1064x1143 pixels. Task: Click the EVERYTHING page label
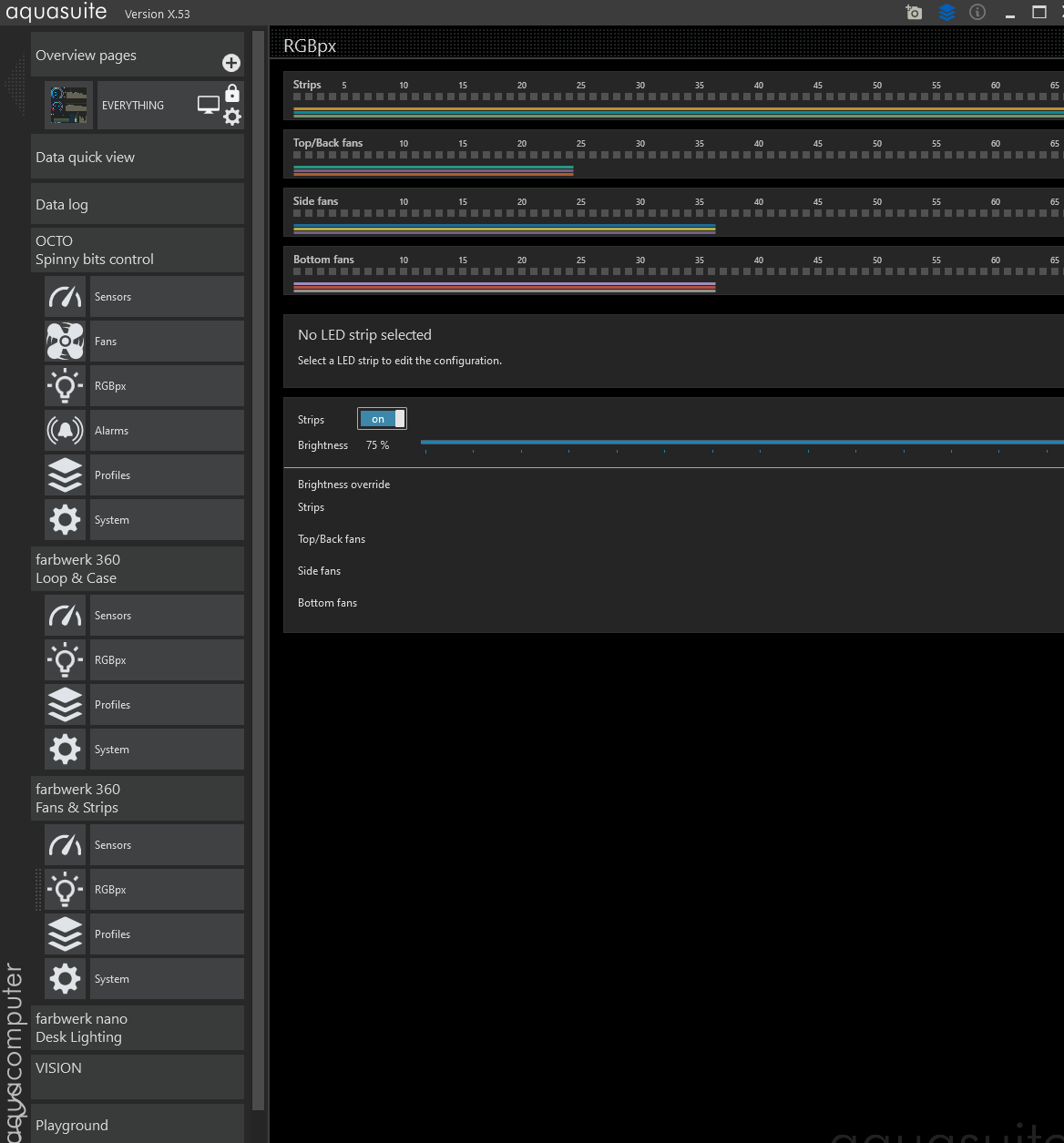pyautogui.click(x=133, y=106)
